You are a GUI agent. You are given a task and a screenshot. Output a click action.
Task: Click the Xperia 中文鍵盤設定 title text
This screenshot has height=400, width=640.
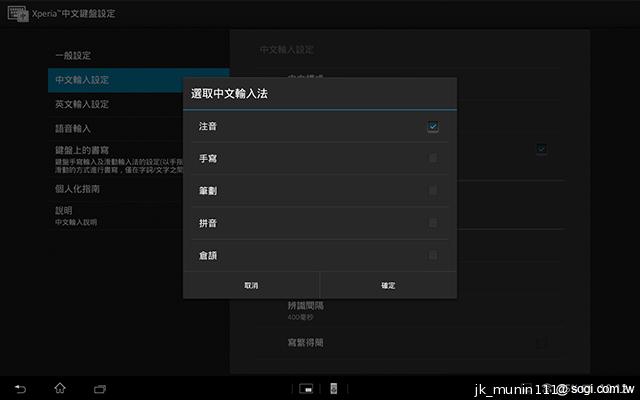tap(74, 13)
